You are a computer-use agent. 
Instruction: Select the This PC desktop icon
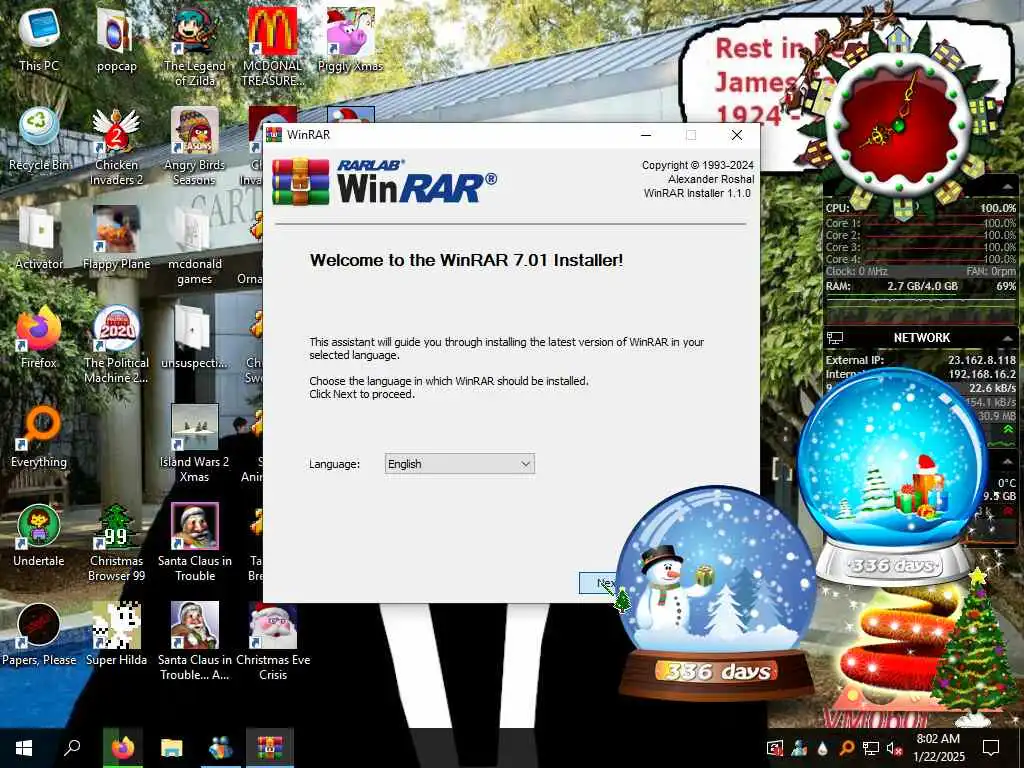39,39
